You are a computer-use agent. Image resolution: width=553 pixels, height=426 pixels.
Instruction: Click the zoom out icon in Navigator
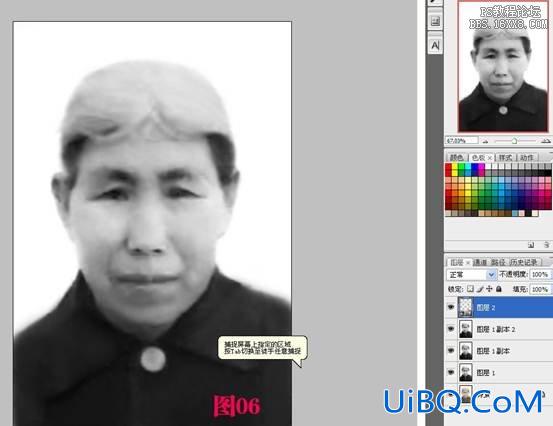[486, 141]
